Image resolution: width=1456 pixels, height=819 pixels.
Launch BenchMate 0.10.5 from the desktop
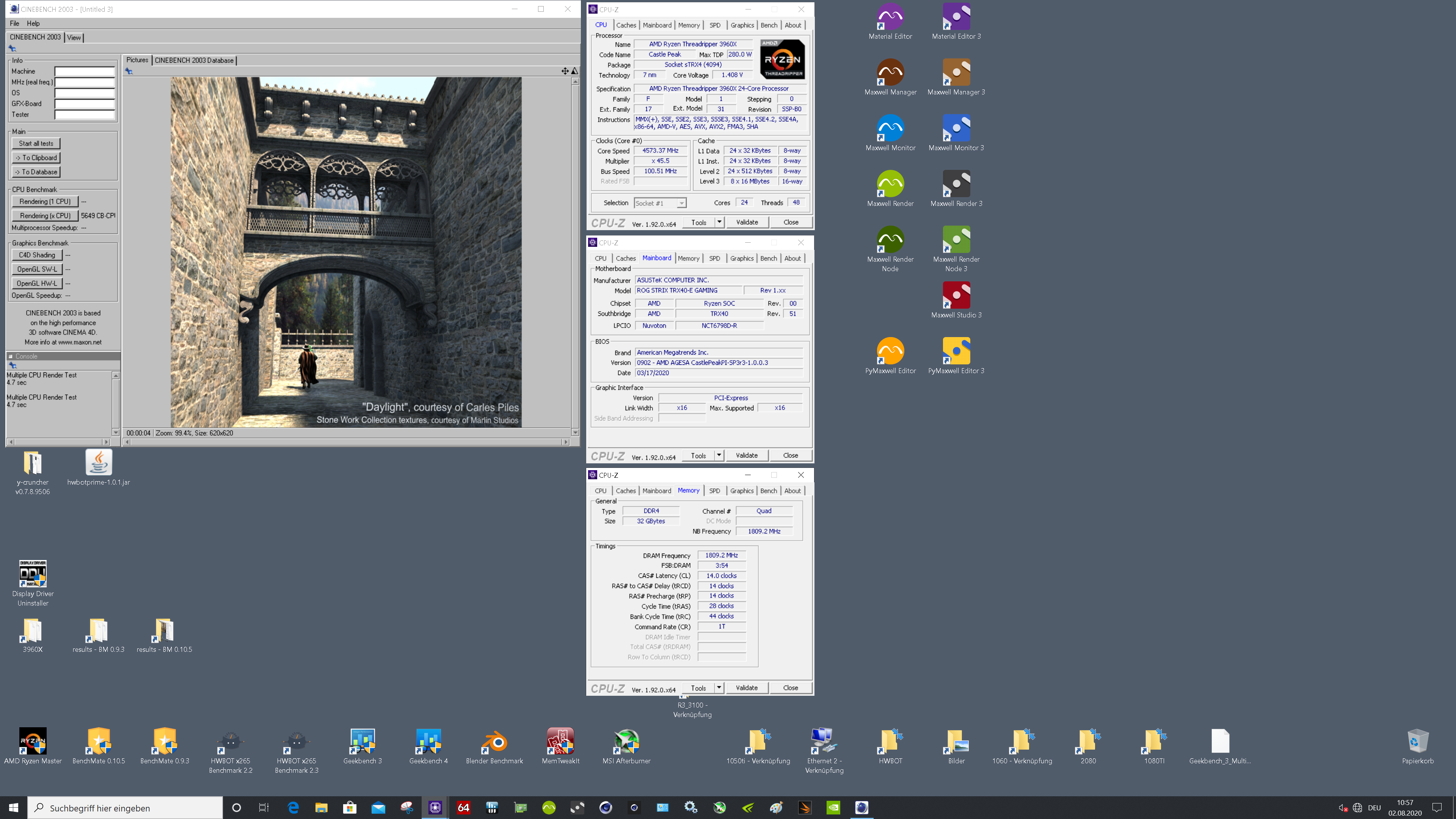pyautogui.click(x=99, y=747)
